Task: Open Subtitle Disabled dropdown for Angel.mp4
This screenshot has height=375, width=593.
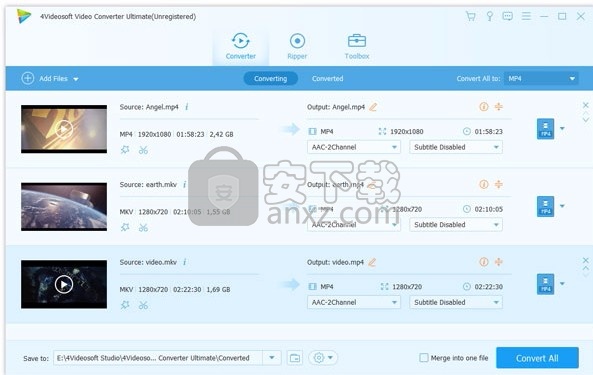Action: (456, 147)
